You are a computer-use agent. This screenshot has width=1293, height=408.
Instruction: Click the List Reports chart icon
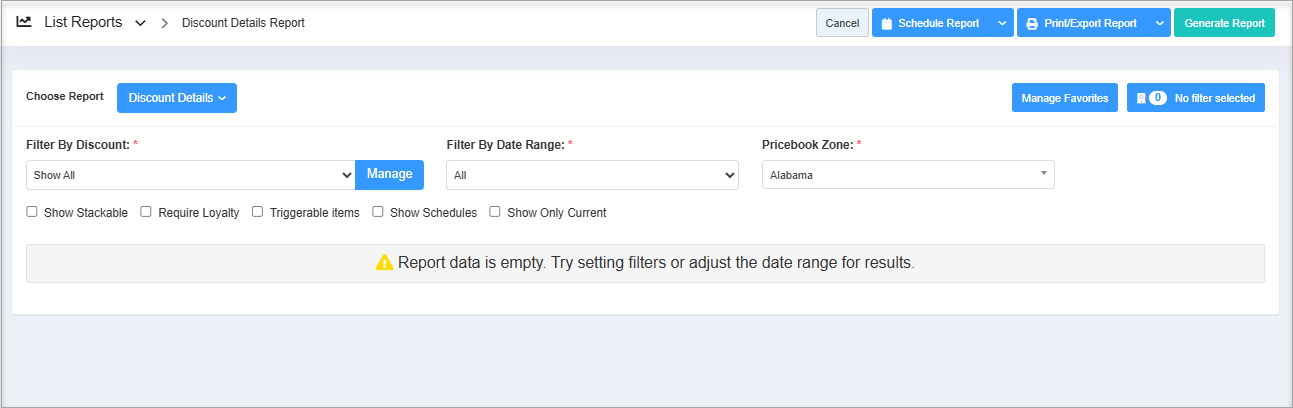(24, 22)
